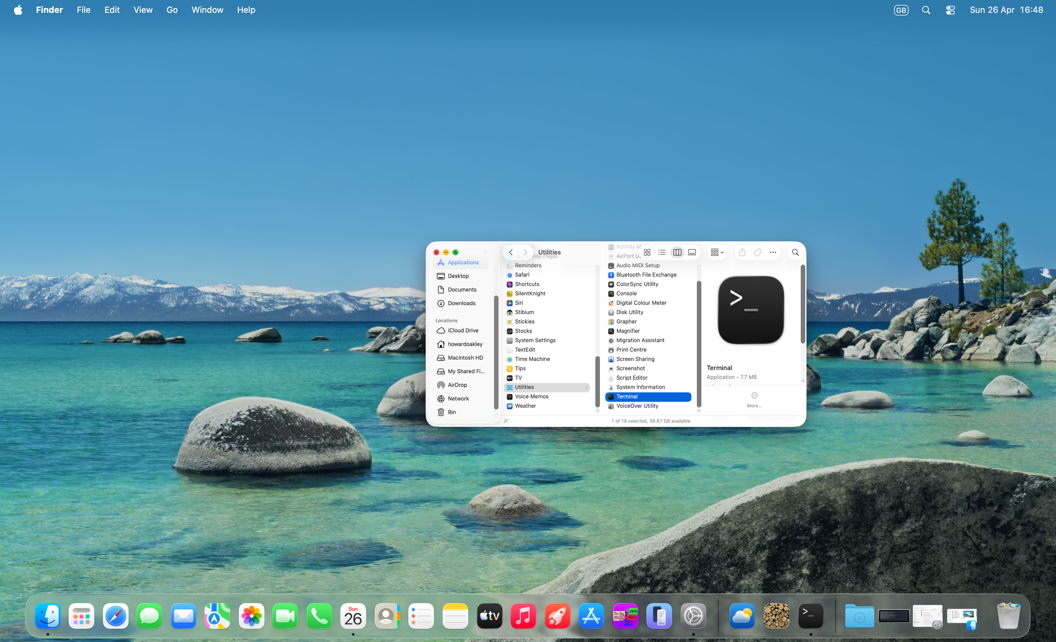1056x642 pixels.
Task: Select gallery view in Finder toolbar
Action: tap(692, 252)
